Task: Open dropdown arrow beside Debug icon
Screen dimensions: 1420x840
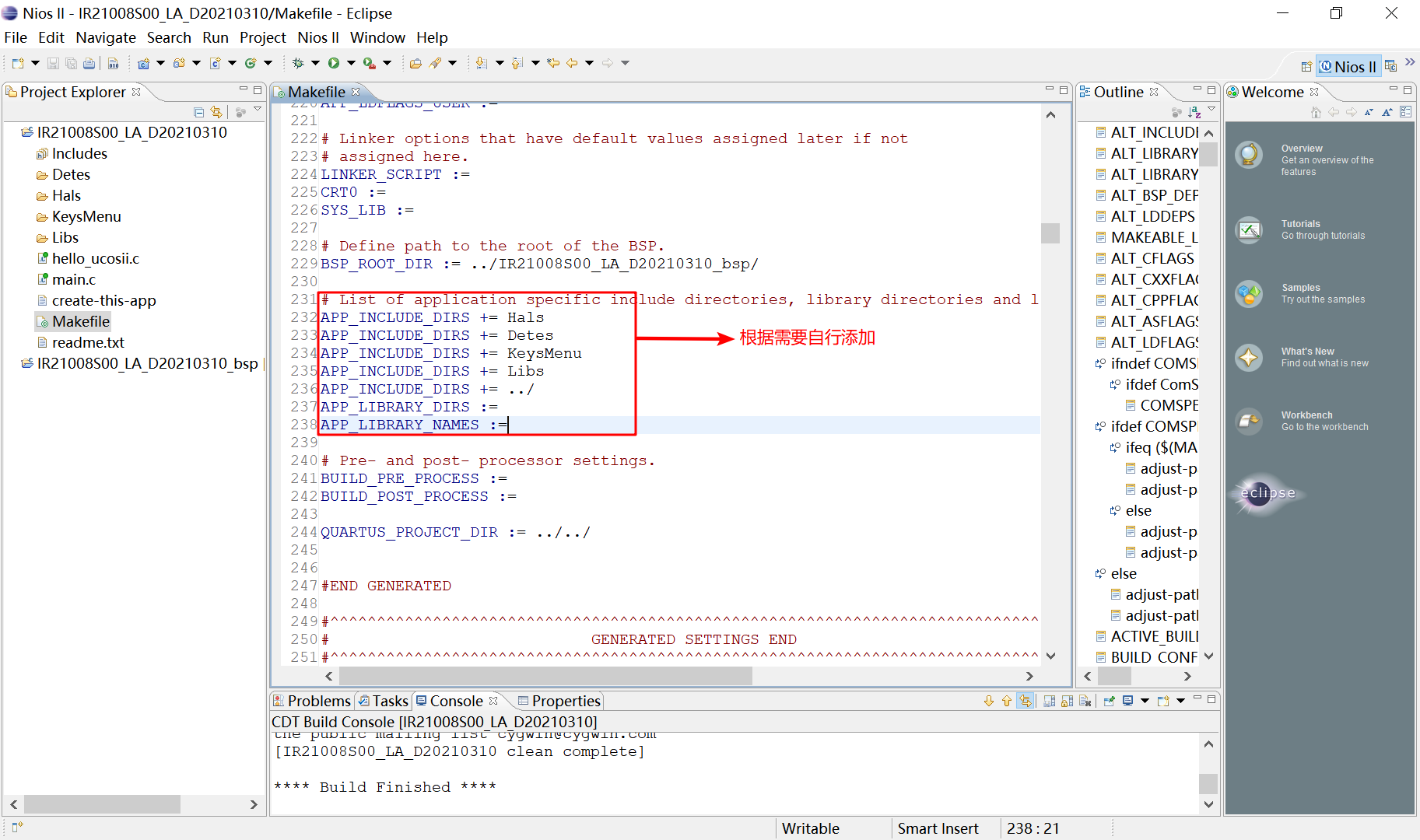Action: point(315,63)
